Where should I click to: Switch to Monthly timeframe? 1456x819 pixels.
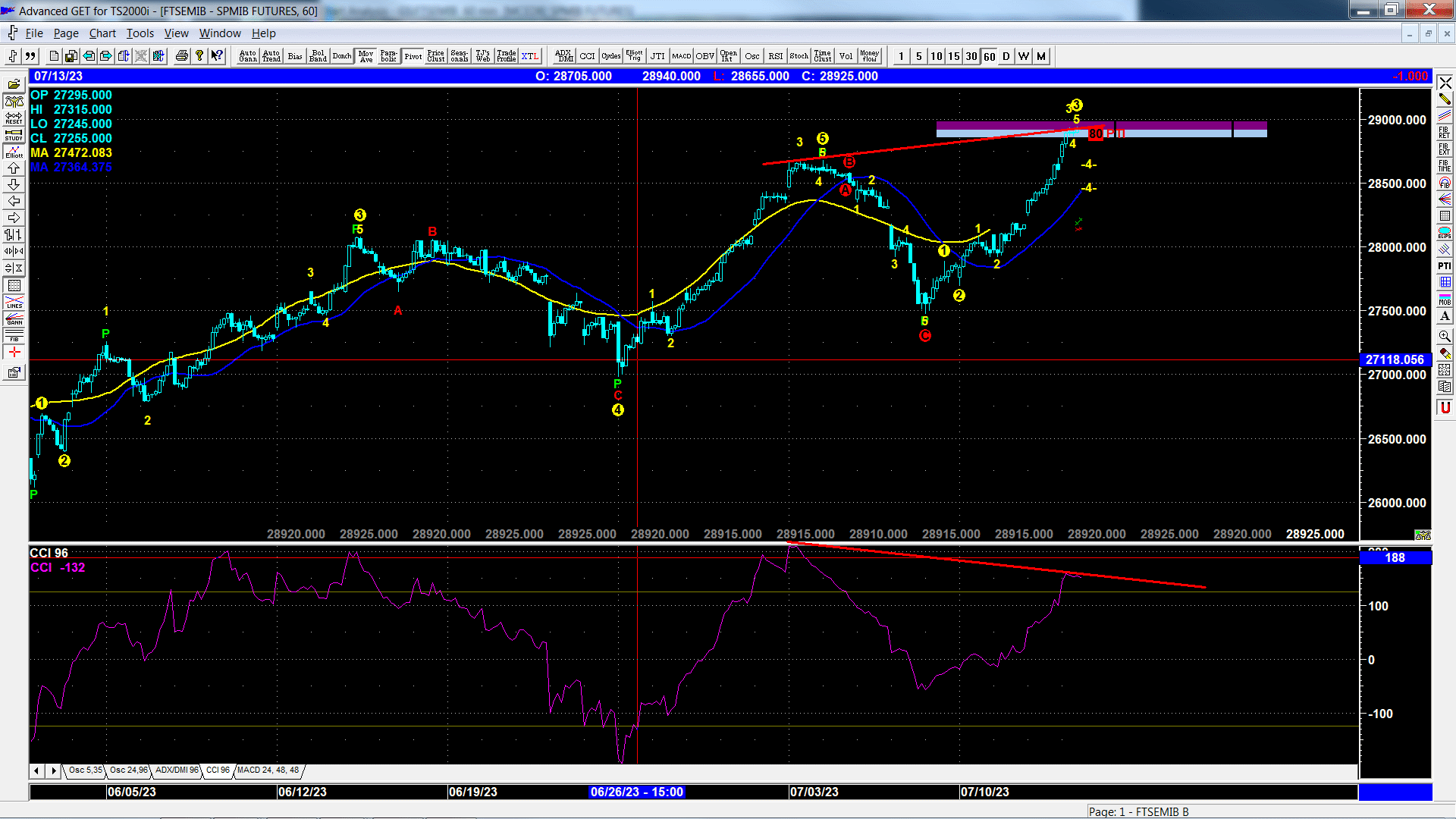(1041, 56)
